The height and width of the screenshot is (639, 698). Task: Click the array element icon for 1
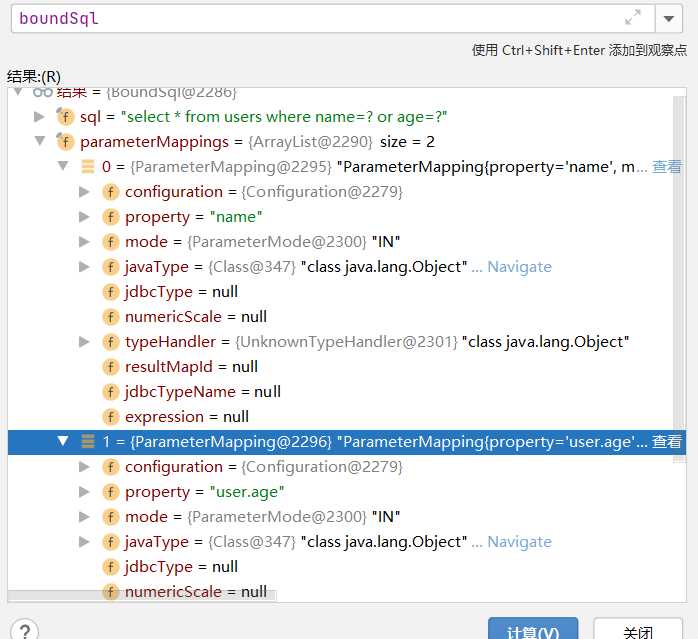point(88,441)
